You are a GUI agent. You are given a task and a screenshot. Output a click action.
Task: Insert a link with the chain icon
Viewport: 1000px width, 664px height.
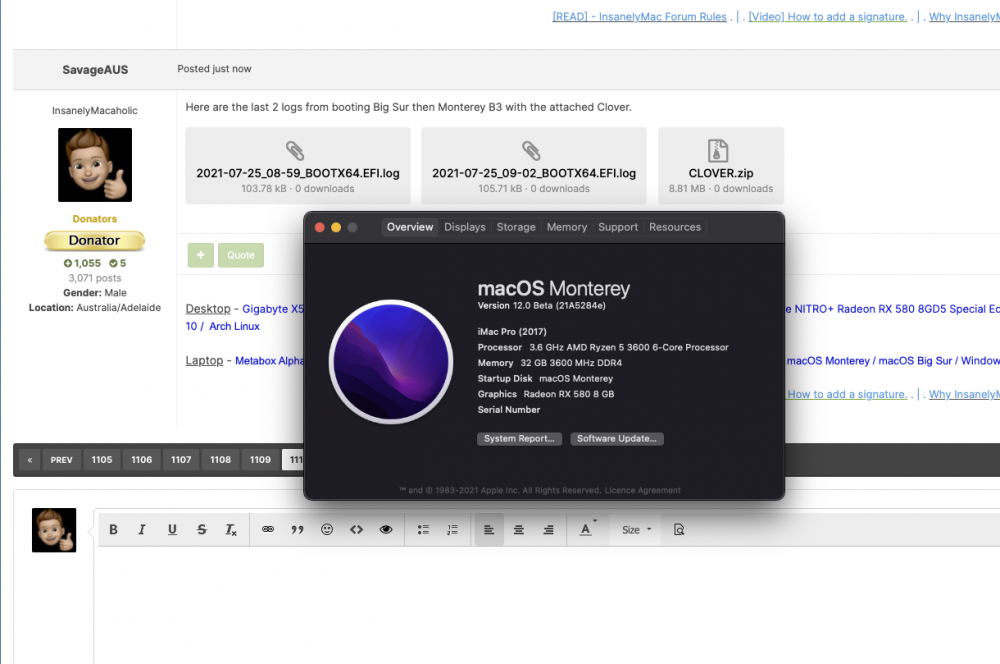[268, 529]
